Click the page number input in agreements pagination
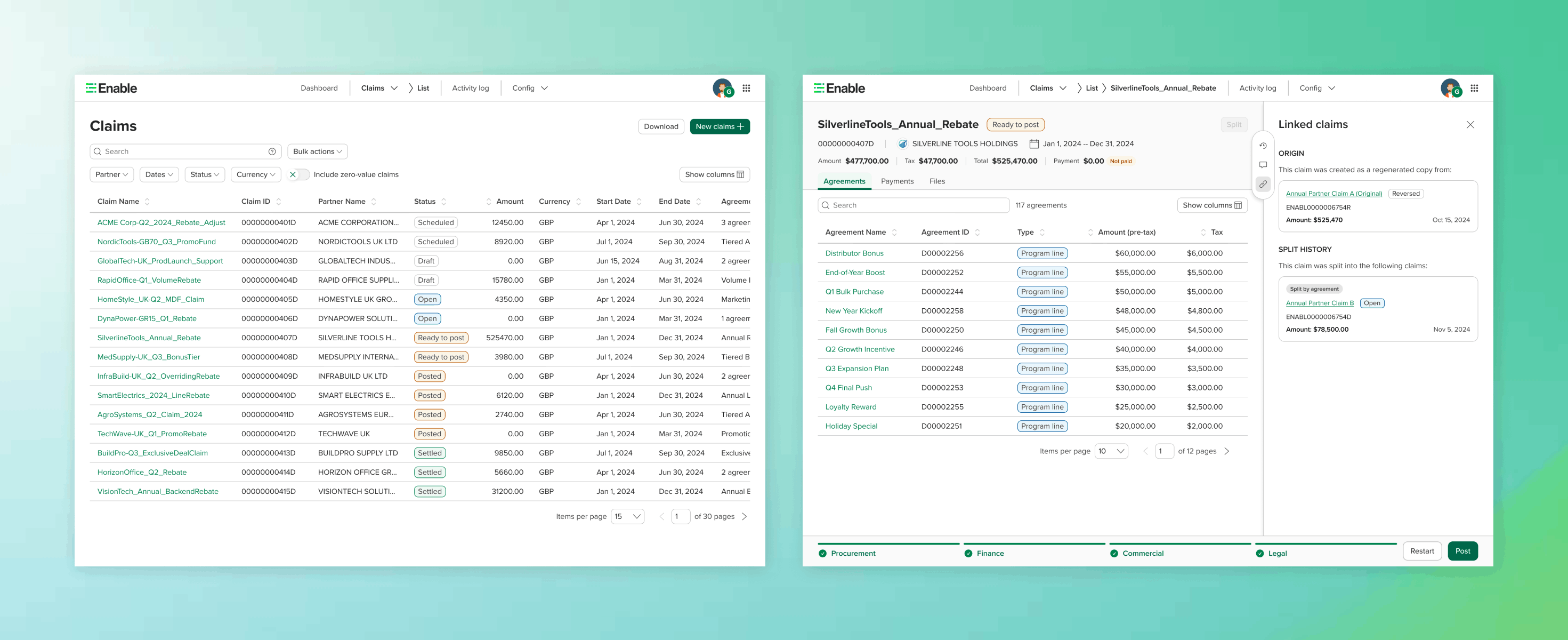 pyautogui.click(x=1163, y=451)
